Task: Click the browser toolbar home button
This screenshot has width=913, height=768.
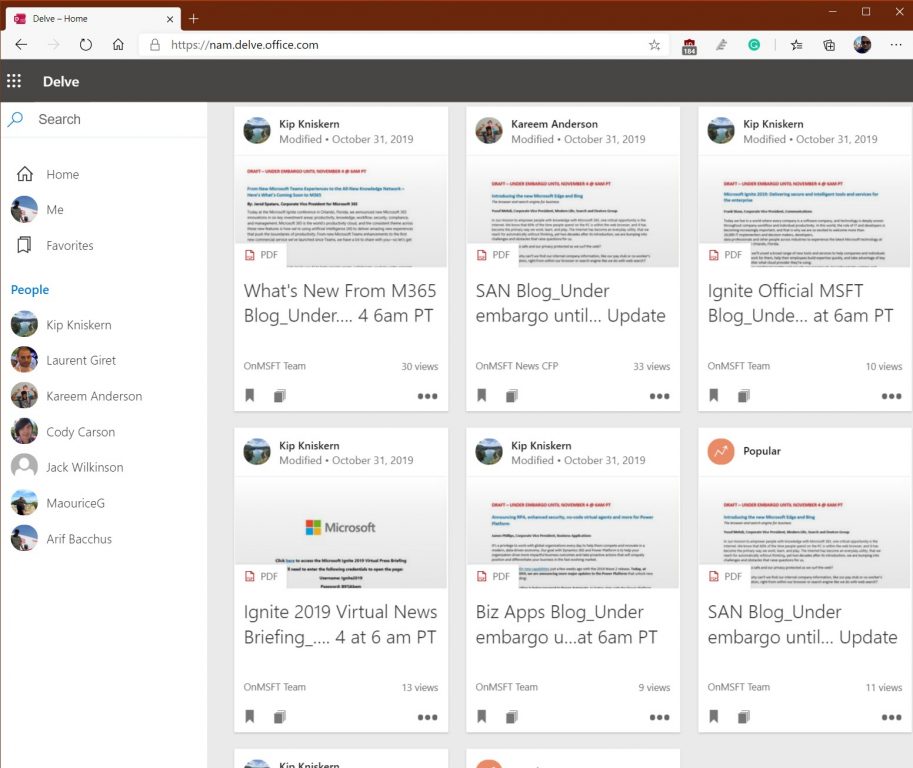Action: (x=118, y=45)
